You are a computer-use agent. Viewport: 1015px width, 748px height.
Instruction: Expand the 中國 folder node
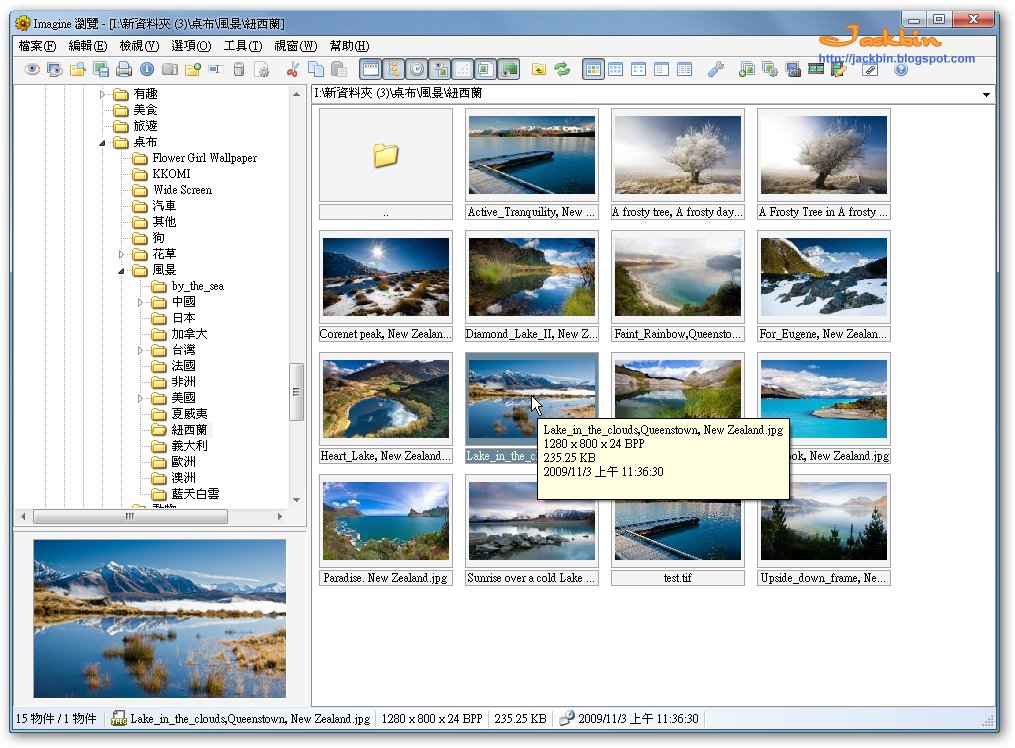click(140, 302)
